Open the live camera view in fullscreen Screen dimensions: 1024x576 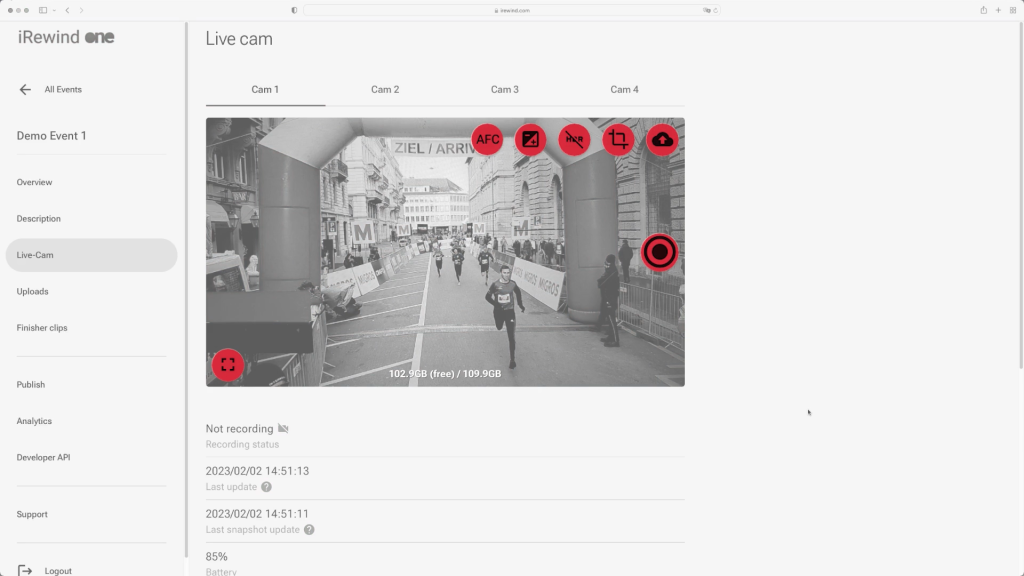pyautogui.click(x=228, y=364)
